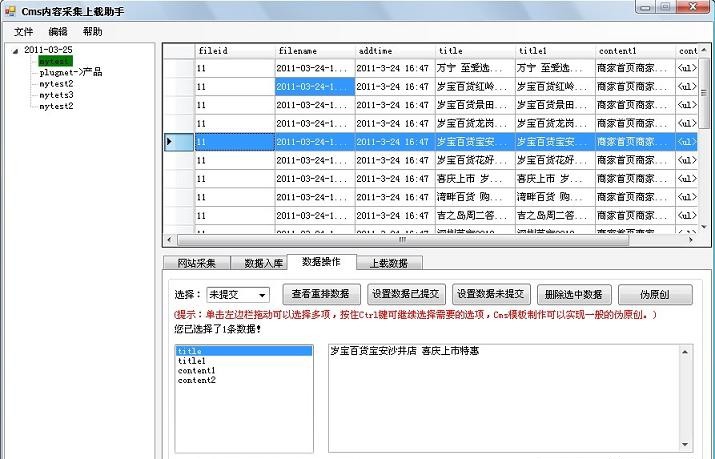Select title in the field list
The height and width of the screenshot is (459, 715).
click(x=244, y=351)
